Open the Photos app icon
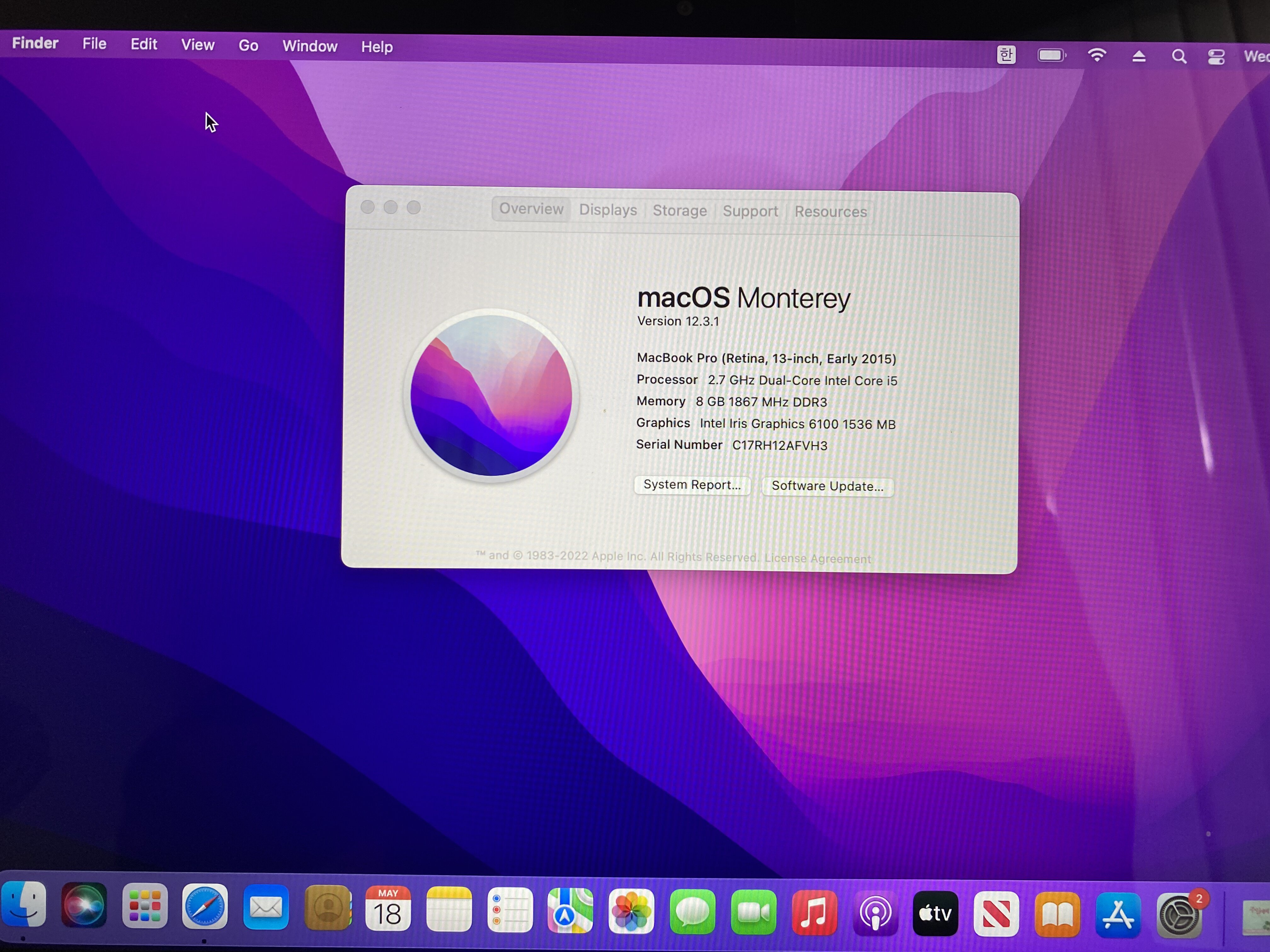1270x952 pixels. click(632, 912)
